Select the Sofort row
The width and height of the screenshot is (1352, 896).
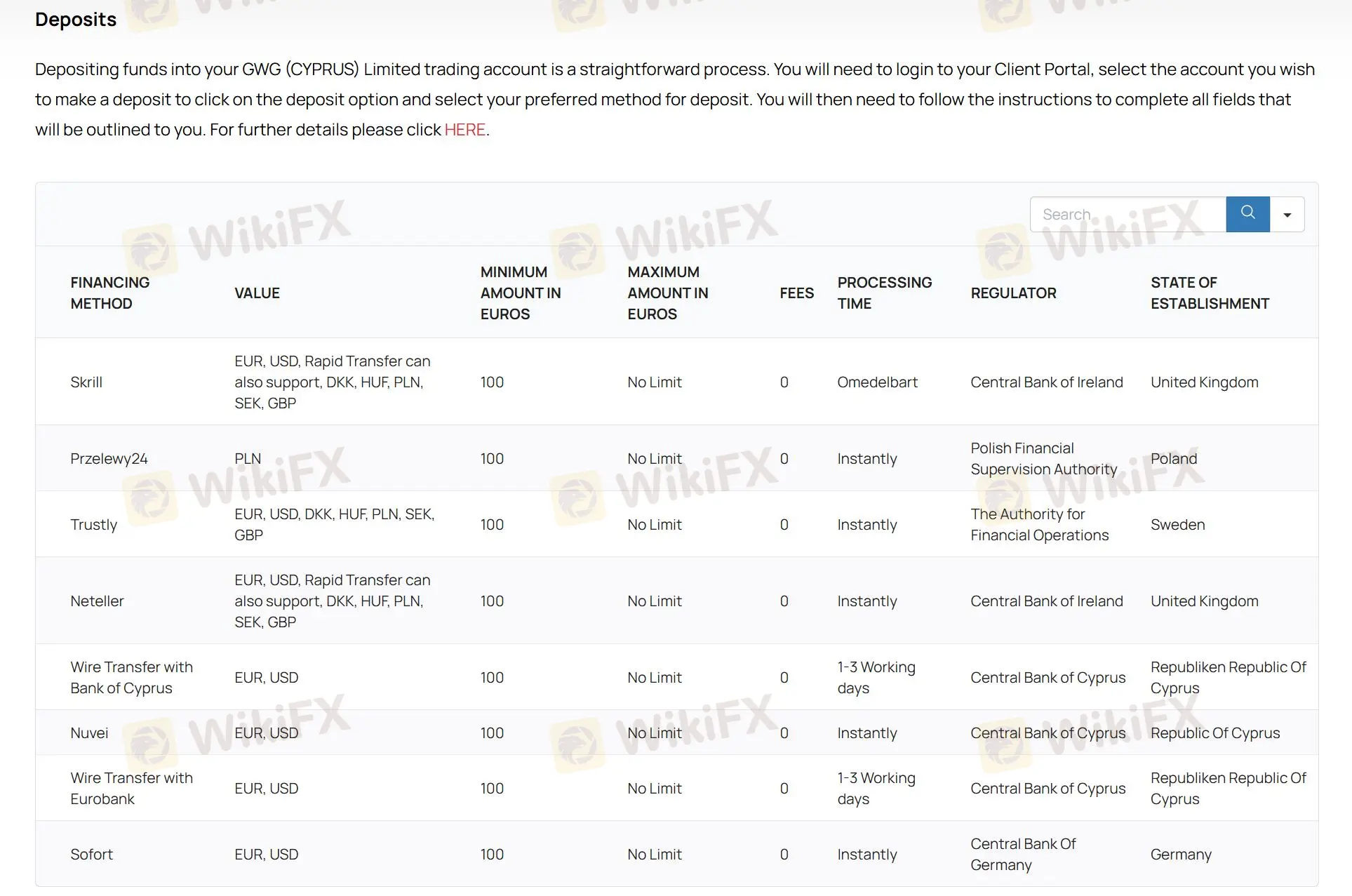pos(91,854)
